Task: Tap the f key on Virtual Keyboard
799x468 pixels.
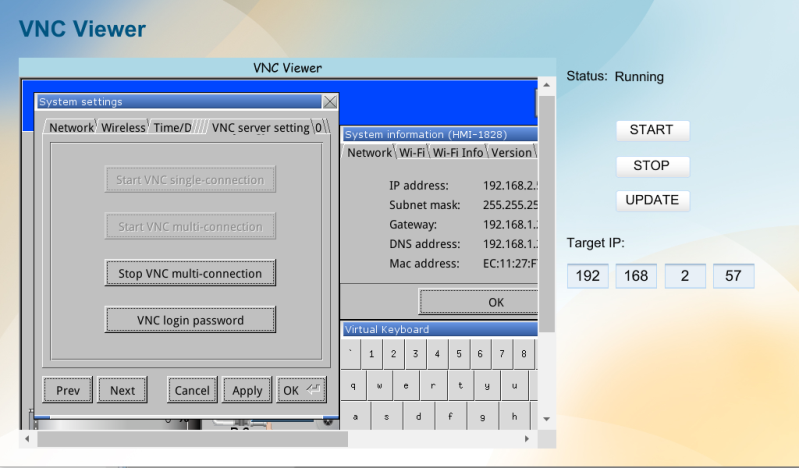Action: pos(450,417)
